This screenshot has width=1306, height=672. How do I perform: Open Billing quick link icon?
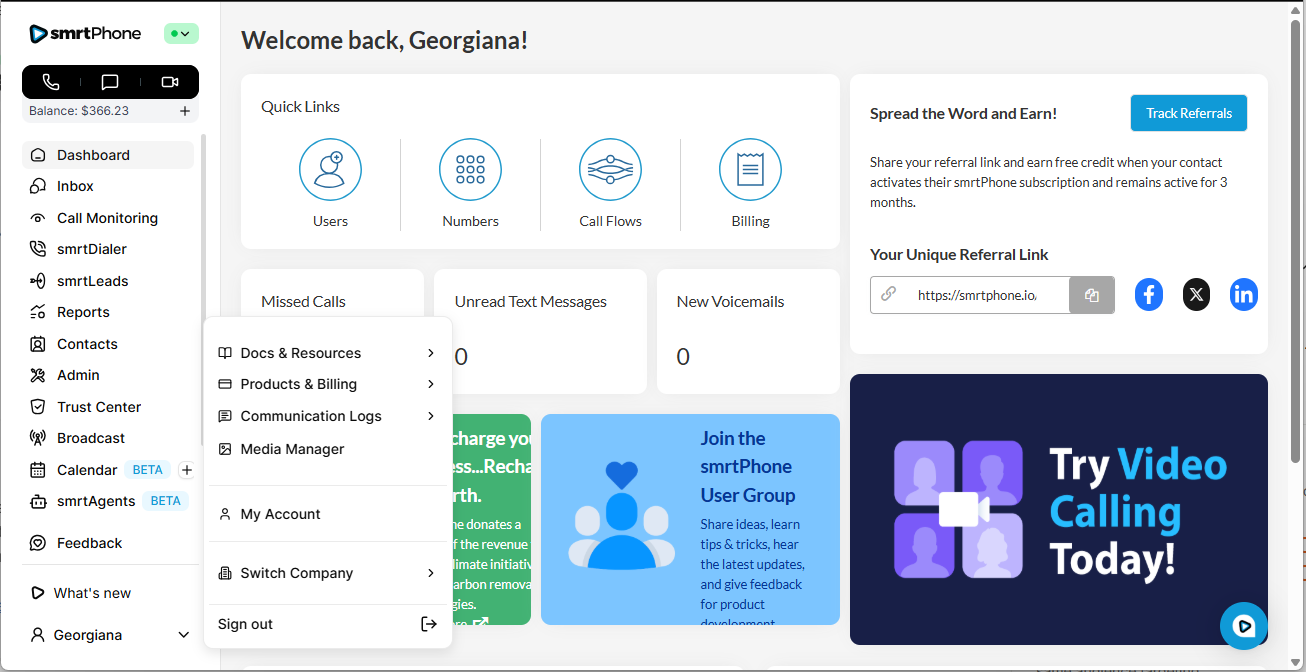click(750, 170)
